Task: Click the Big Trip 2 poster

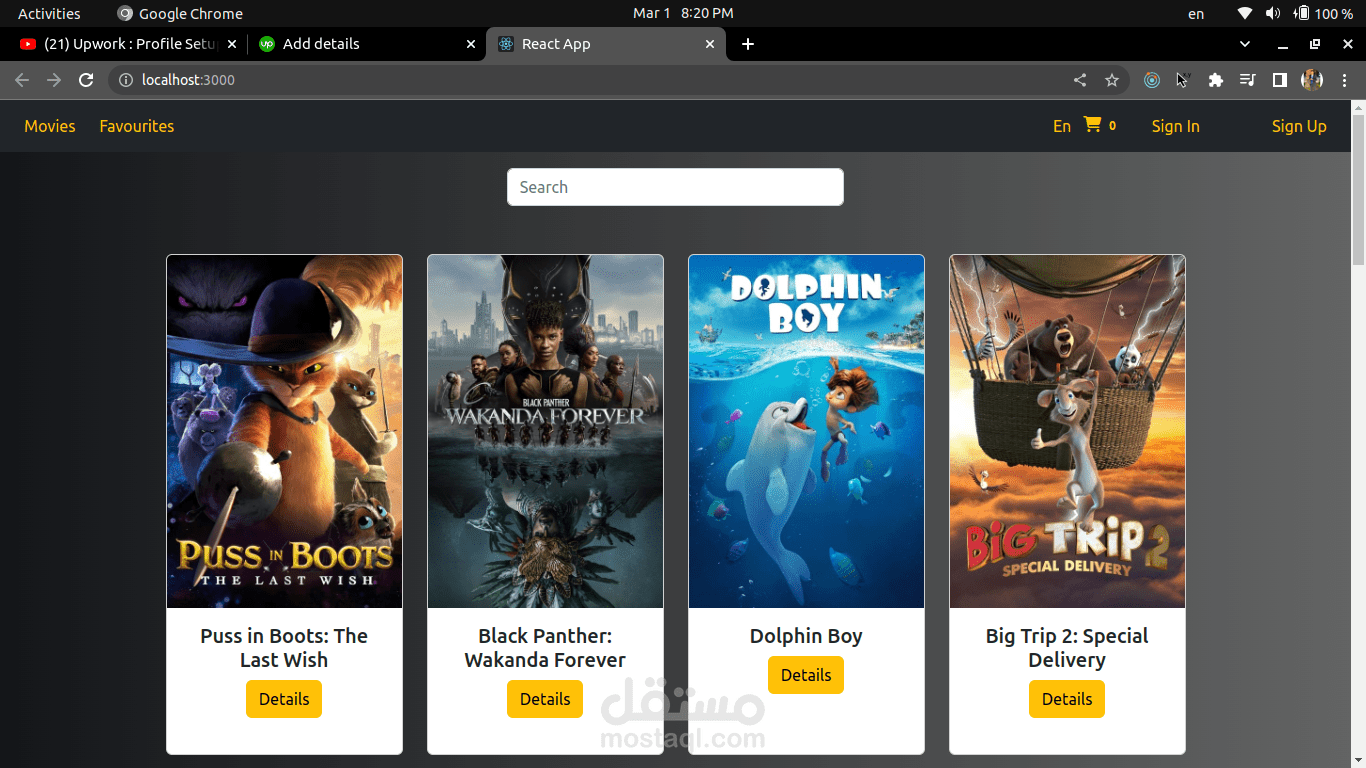Action: point(1067,431)
